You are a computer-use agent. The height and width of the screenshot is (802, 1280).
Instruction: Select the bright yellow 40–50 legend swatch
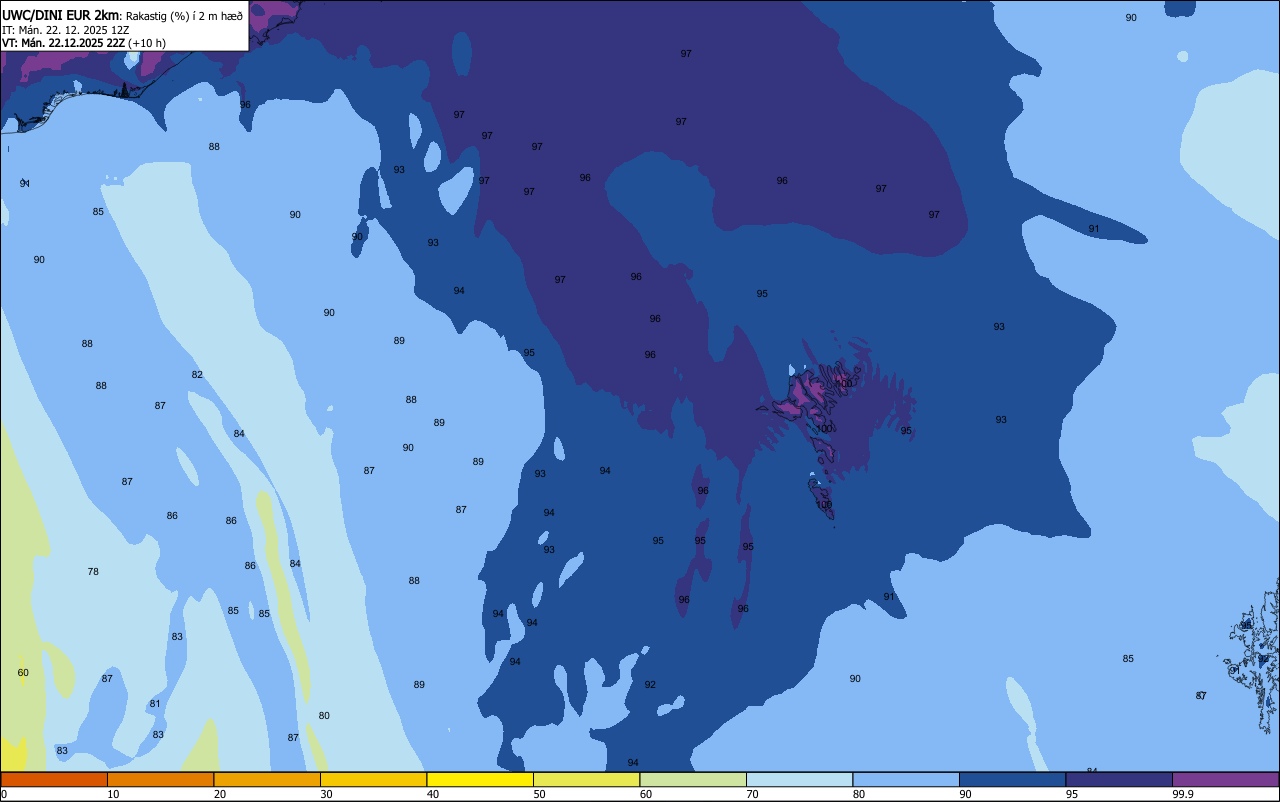pos(480,779)
